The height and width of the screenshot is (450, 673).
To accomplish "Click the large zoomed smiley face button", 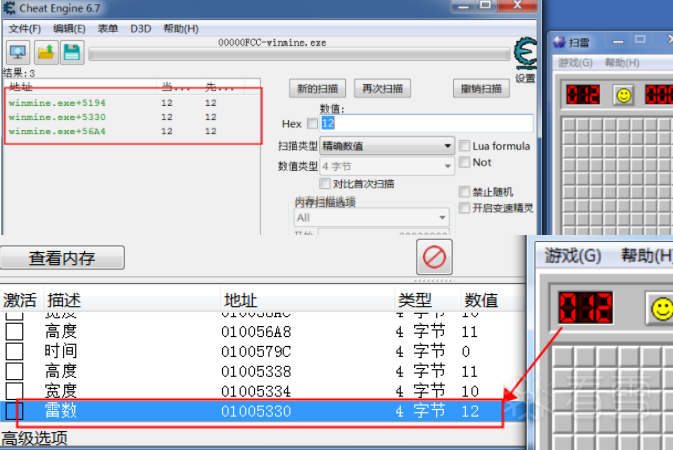I will tap(661, 308).
